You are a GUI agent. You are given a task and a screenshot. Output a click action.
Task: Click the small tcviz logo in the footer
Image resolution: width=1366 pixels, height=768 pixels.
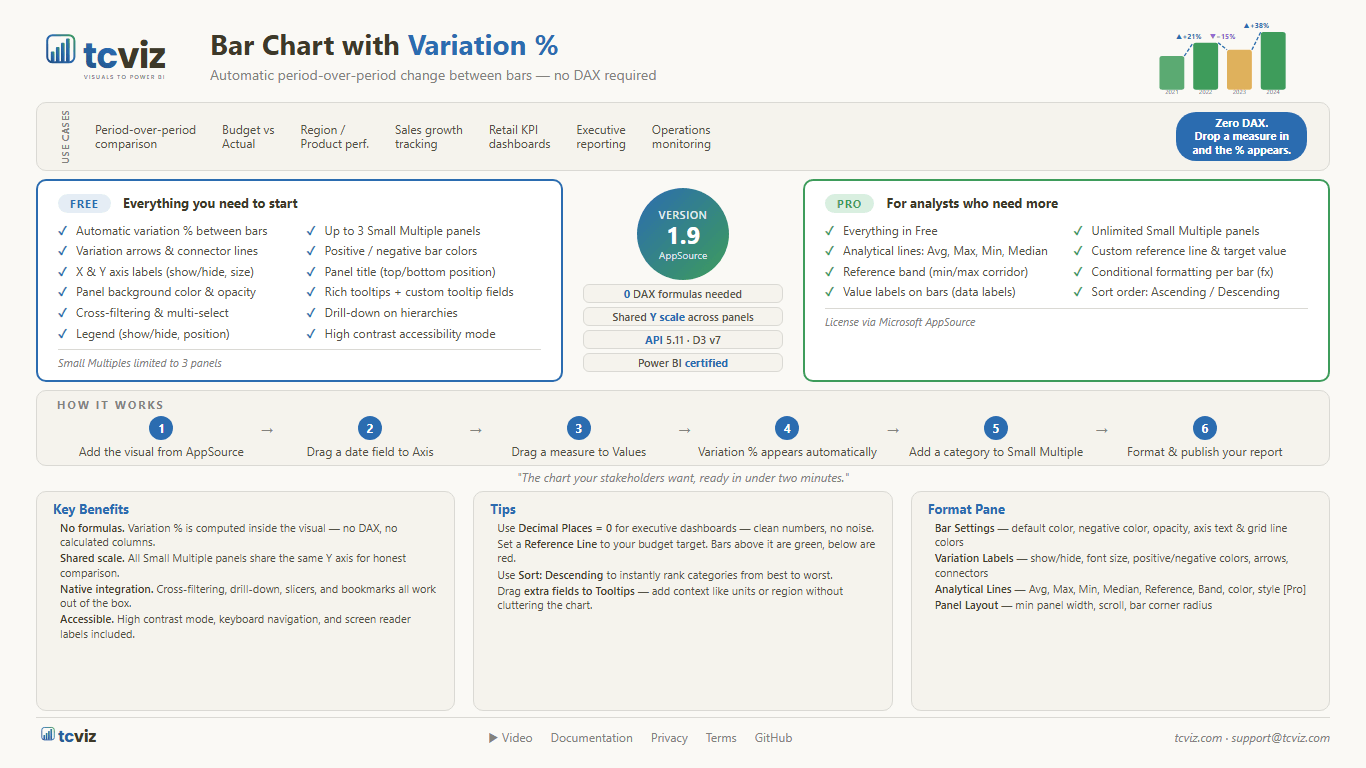tap(69, 736)
